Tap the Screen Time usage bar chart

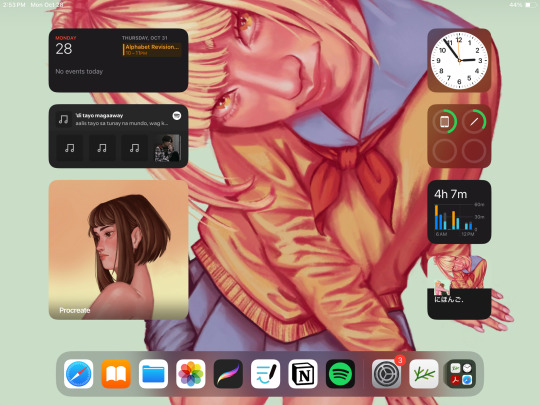point(459,219)
